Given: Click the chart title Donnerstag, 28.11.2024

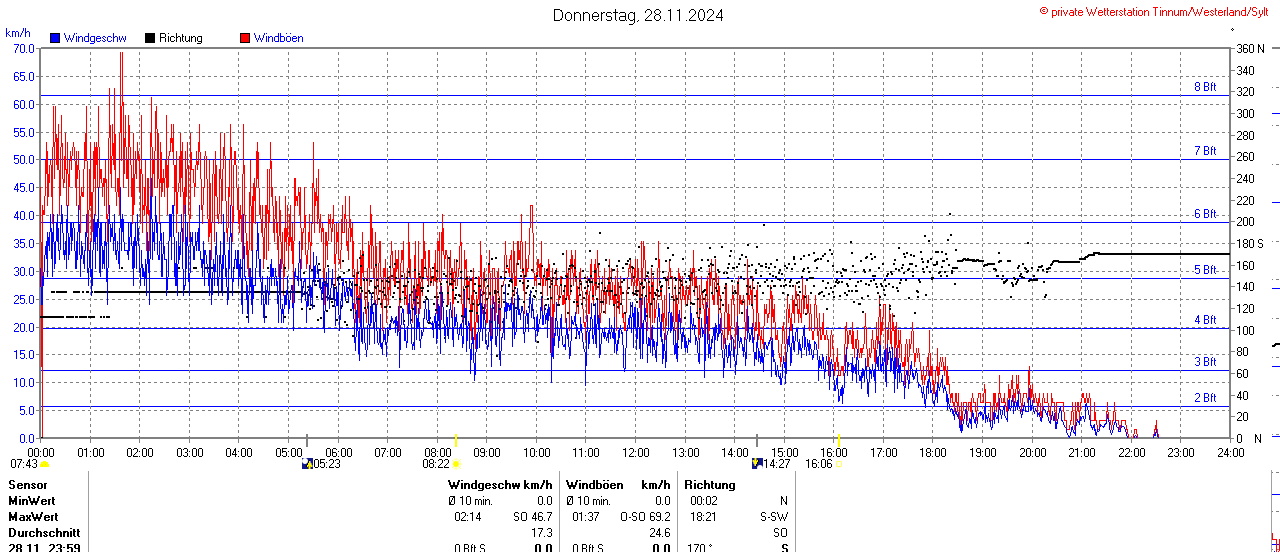Looking at the screenshot, I should (638, 15).
